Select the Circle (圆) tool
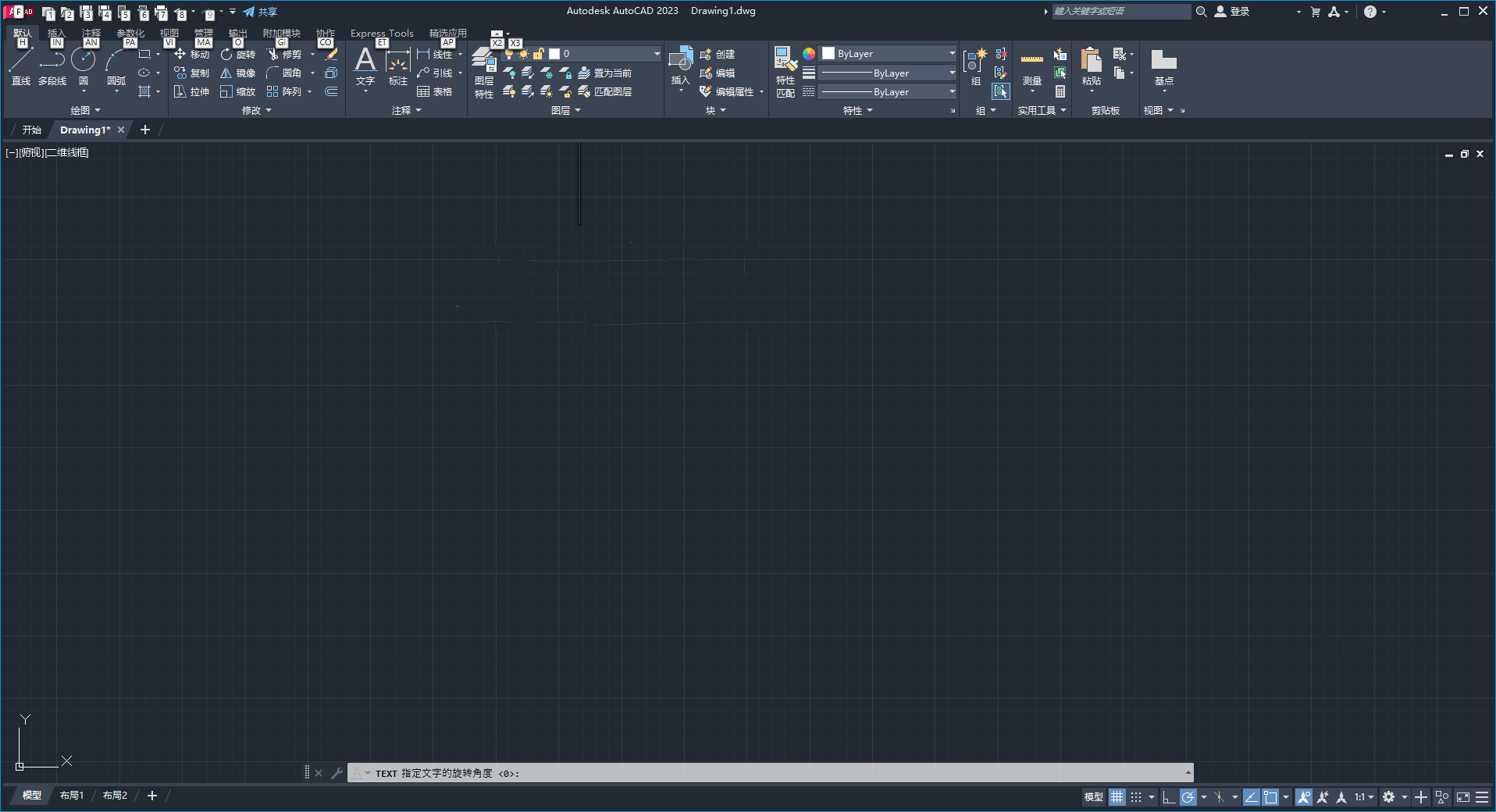Screen dimensions: 1496x812 (x=84, y=66)
